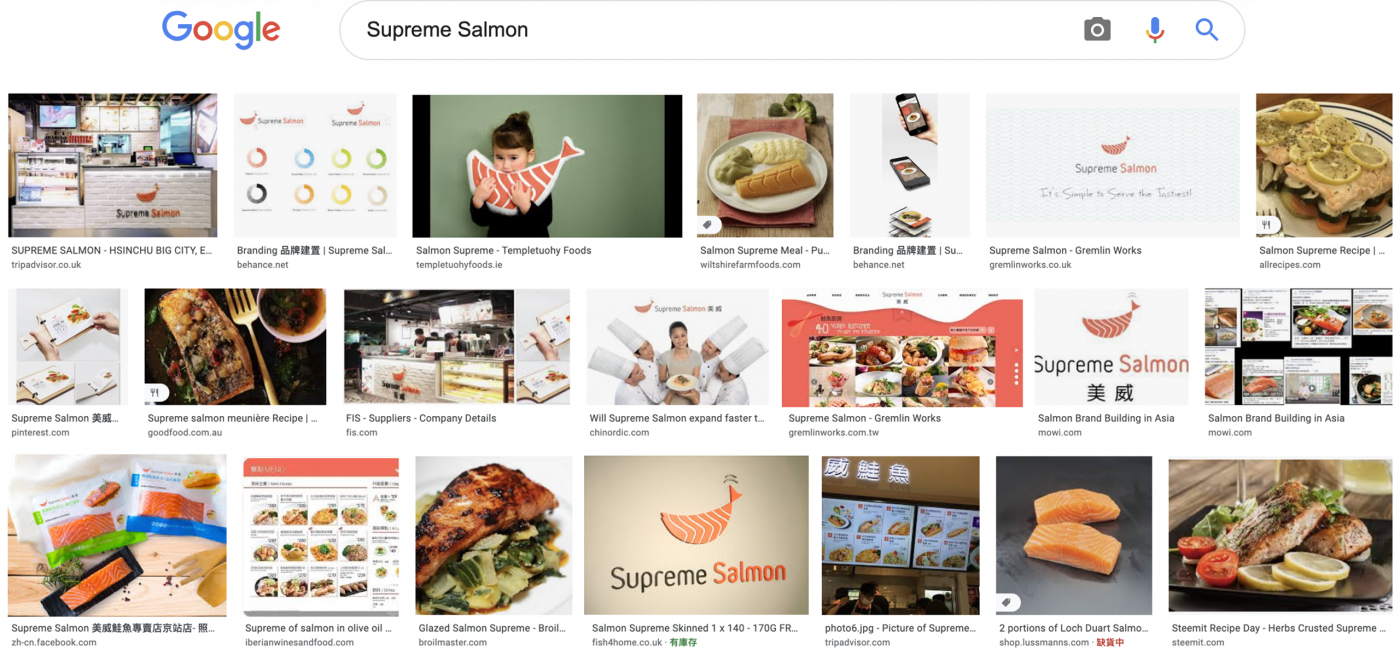Click the search by image camera icon
The height and width of the screenshot is (656, 1400).
(1097, 30)
